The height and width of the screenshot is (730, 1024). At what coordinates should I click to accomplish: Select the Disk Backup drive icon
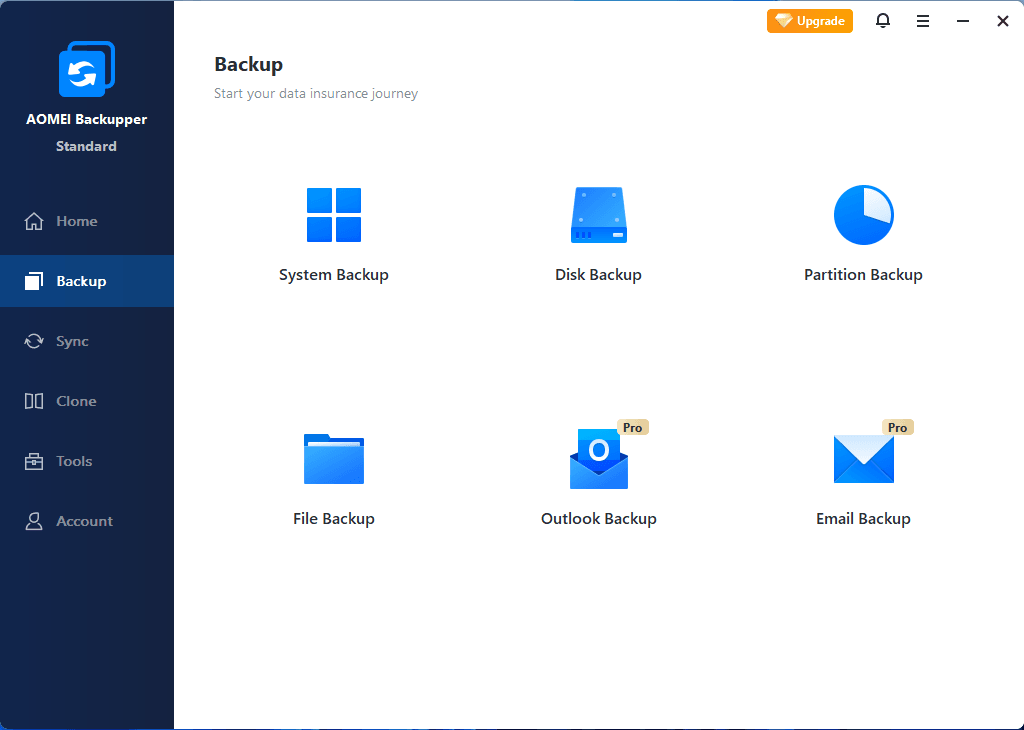point(598,215)
